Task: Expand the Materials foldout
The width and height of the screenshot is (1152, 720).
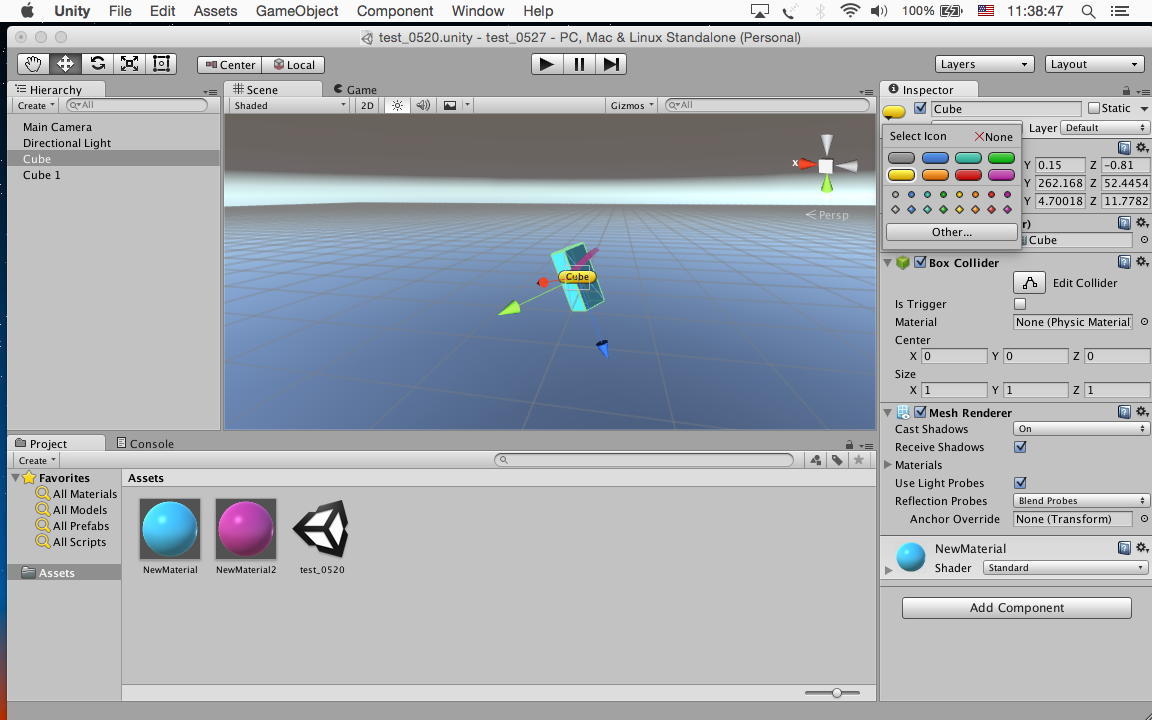Action: tap(888, 464)
